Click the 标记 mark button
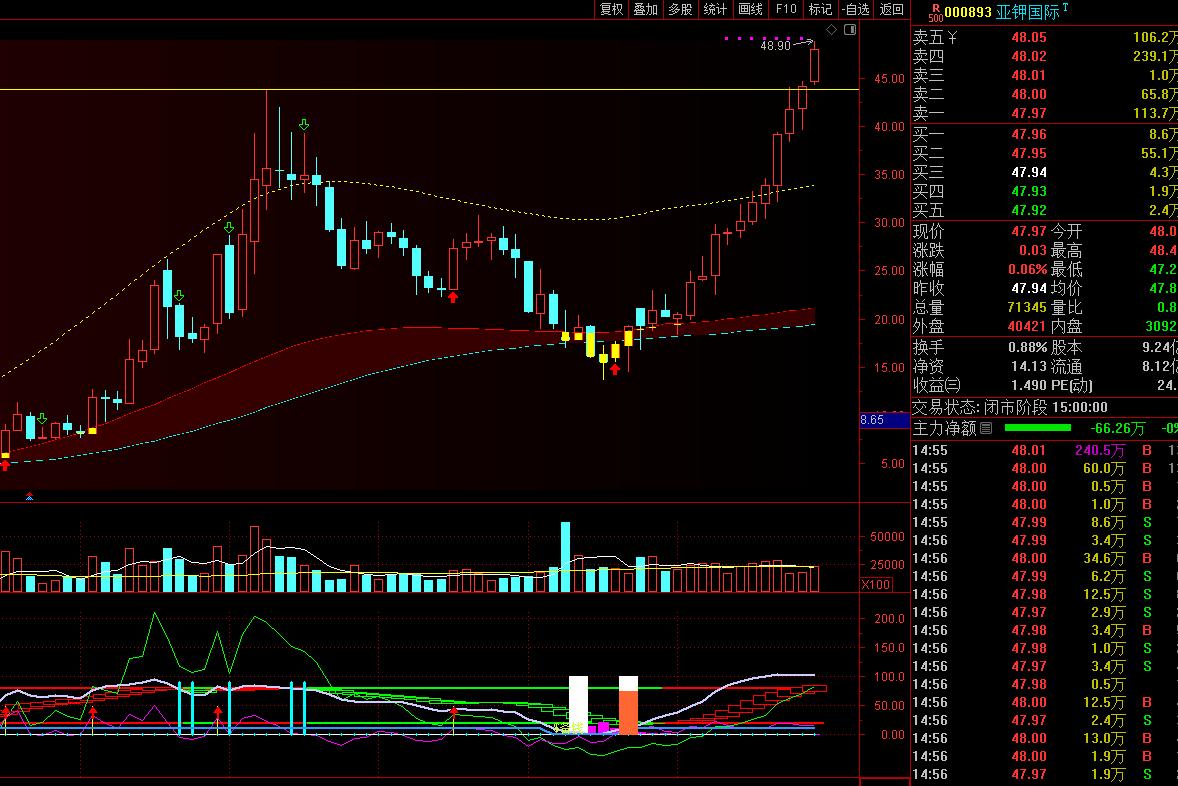Viewport: 1178px width, 786px height. (820, 9)
